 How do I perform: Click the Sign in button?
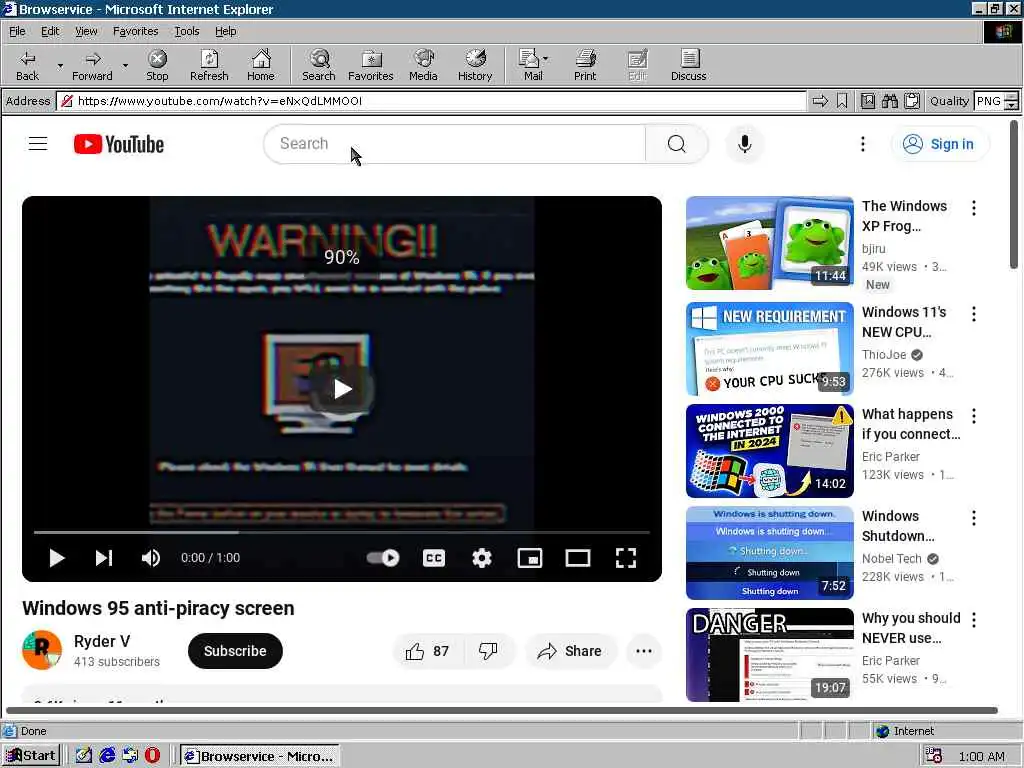(940, 144)
